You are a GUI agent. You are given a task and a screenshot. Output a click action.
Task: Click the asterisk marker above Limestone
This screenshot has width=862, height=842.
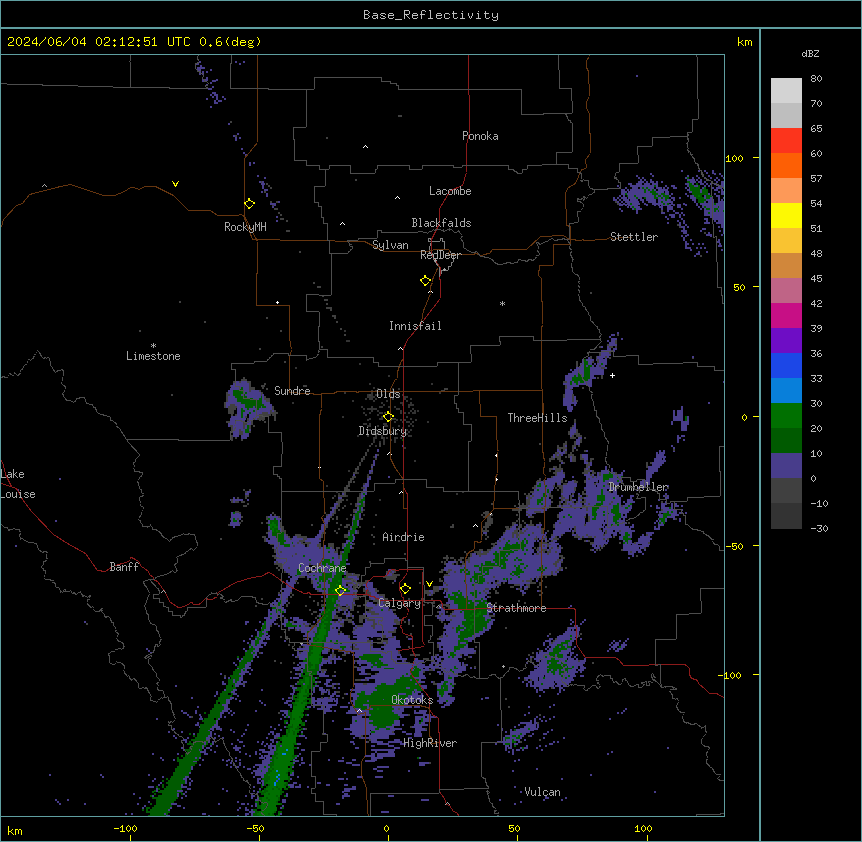point(153,346)
